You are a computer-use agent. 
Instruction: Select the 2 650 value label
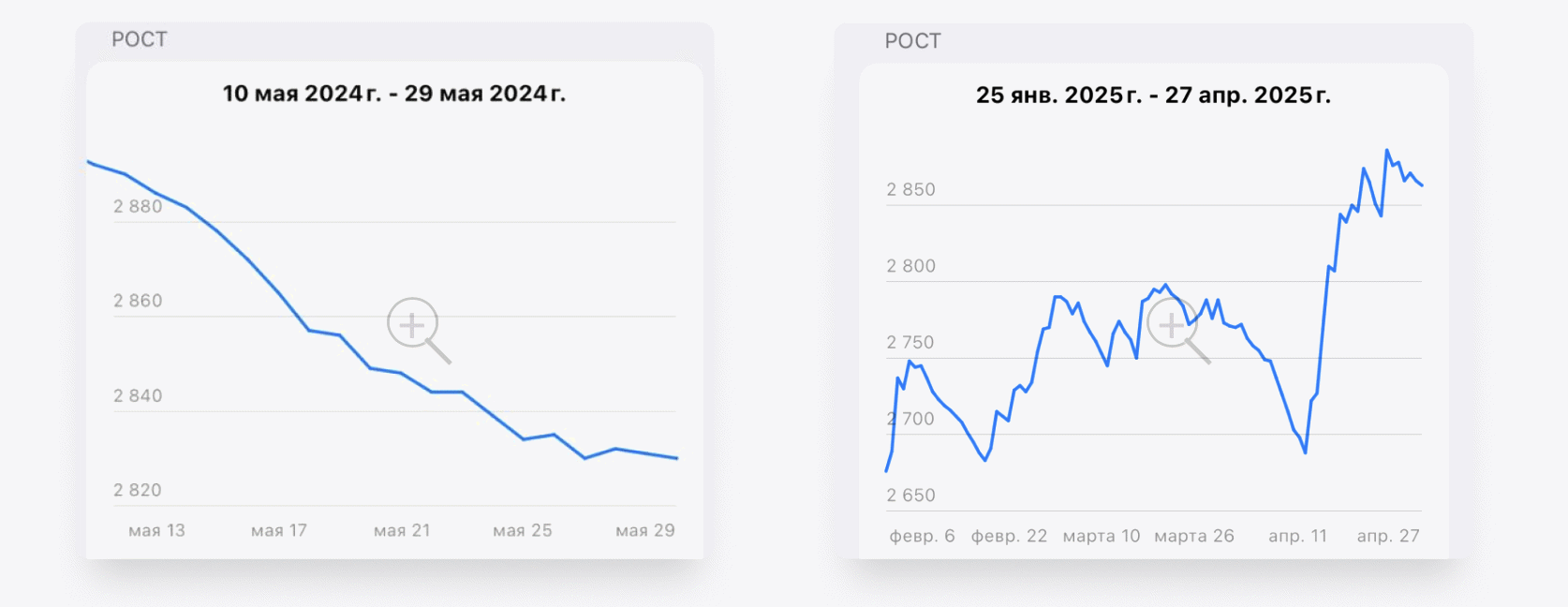click(910, 496)
